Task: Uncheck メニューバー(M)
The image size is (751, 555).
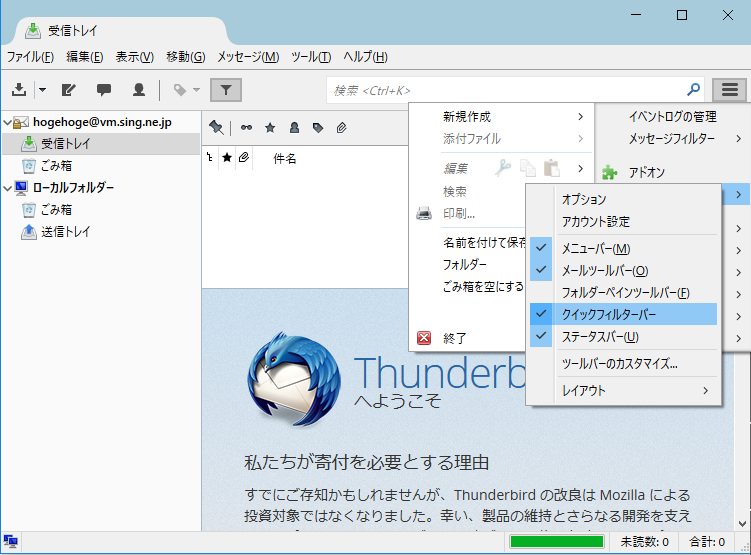Action: (623, 249)
